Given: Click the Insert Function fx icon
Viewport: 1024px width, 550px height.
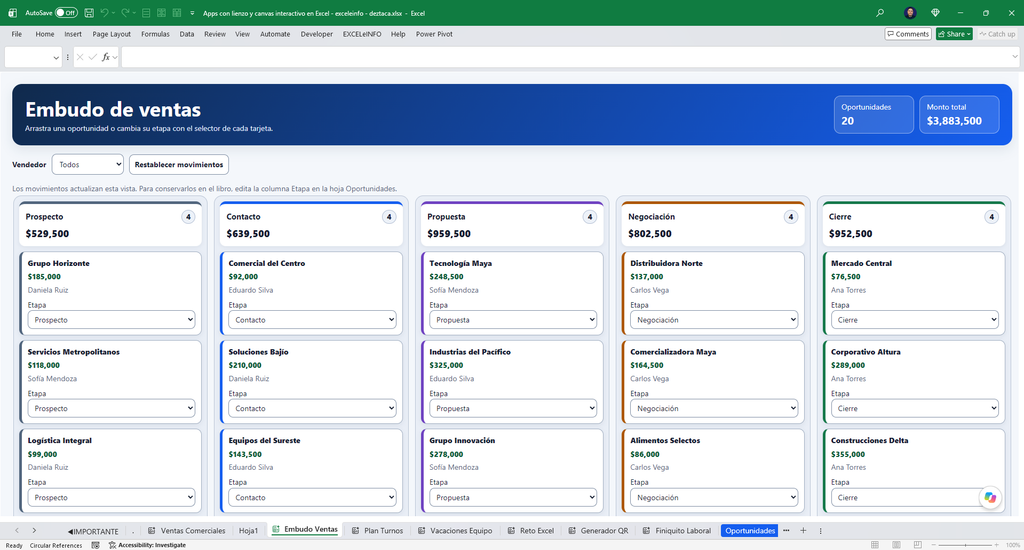Looking at the screenshot, I should (106, 57).
